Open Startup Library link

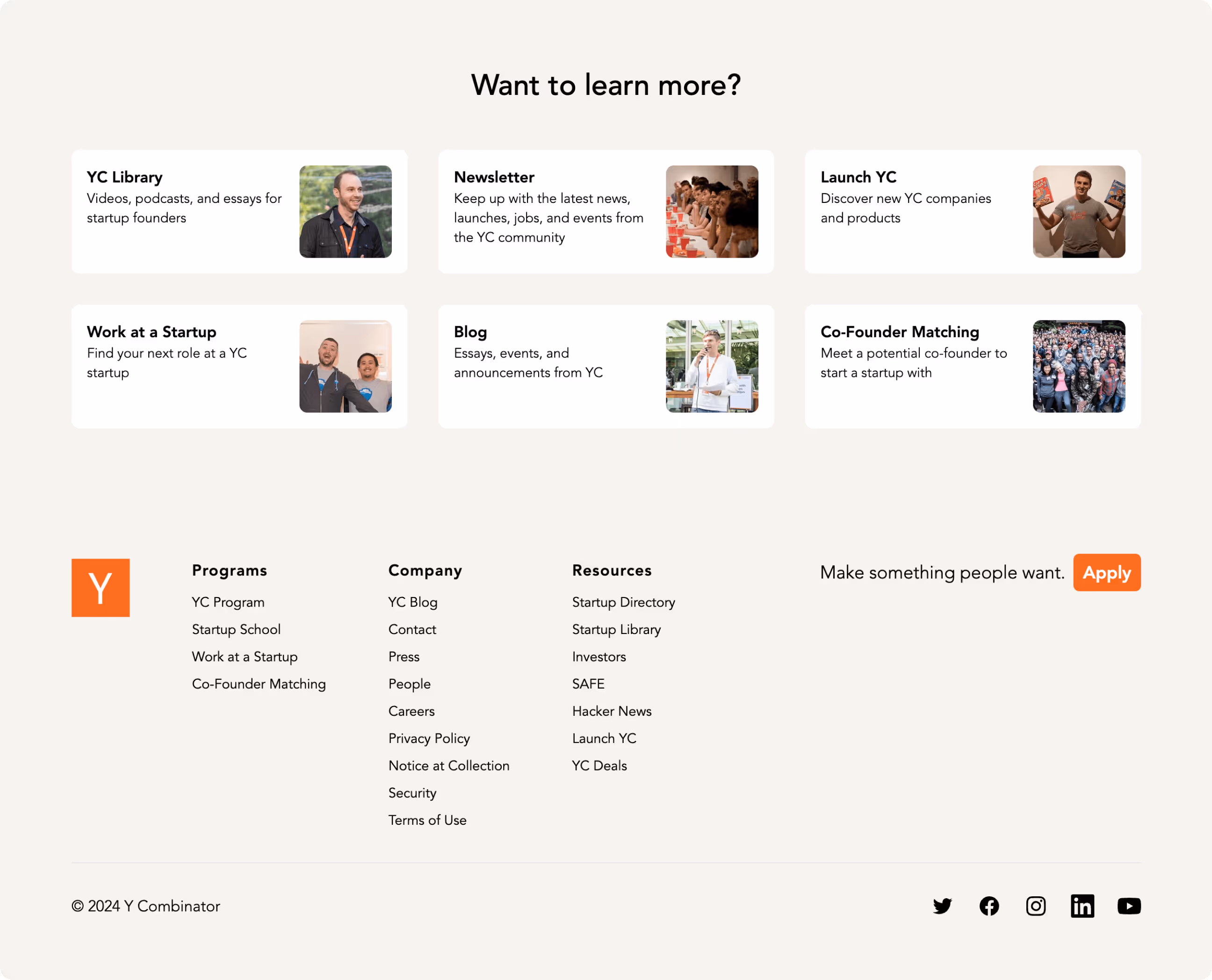point(616,629)
